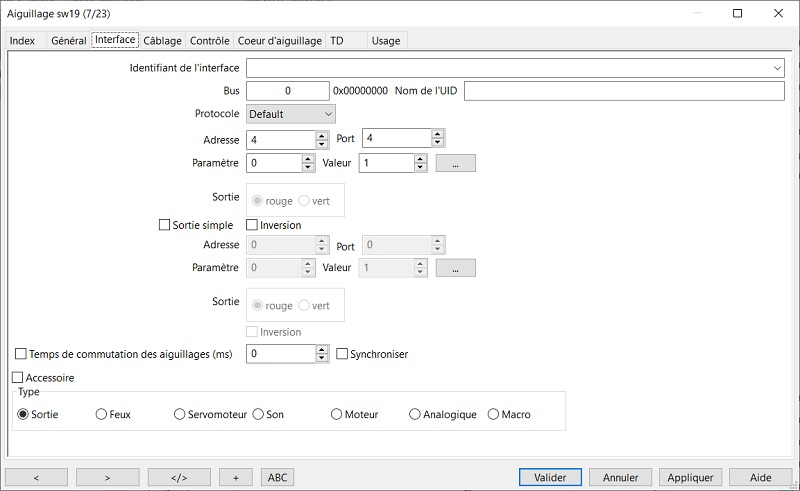This screenshot has height=491, width=800.
Task: Increase the first Adresse spinner value
Action: coord(321,135)
